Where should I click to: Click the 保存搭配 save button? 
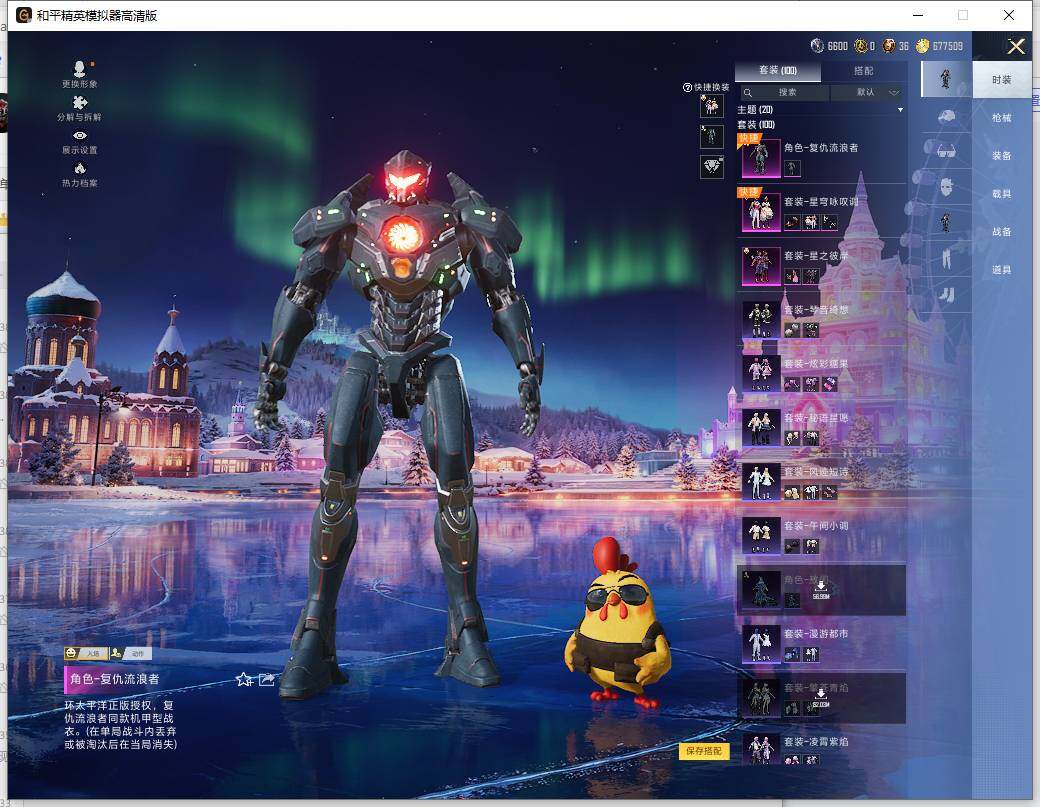(704, 751)
